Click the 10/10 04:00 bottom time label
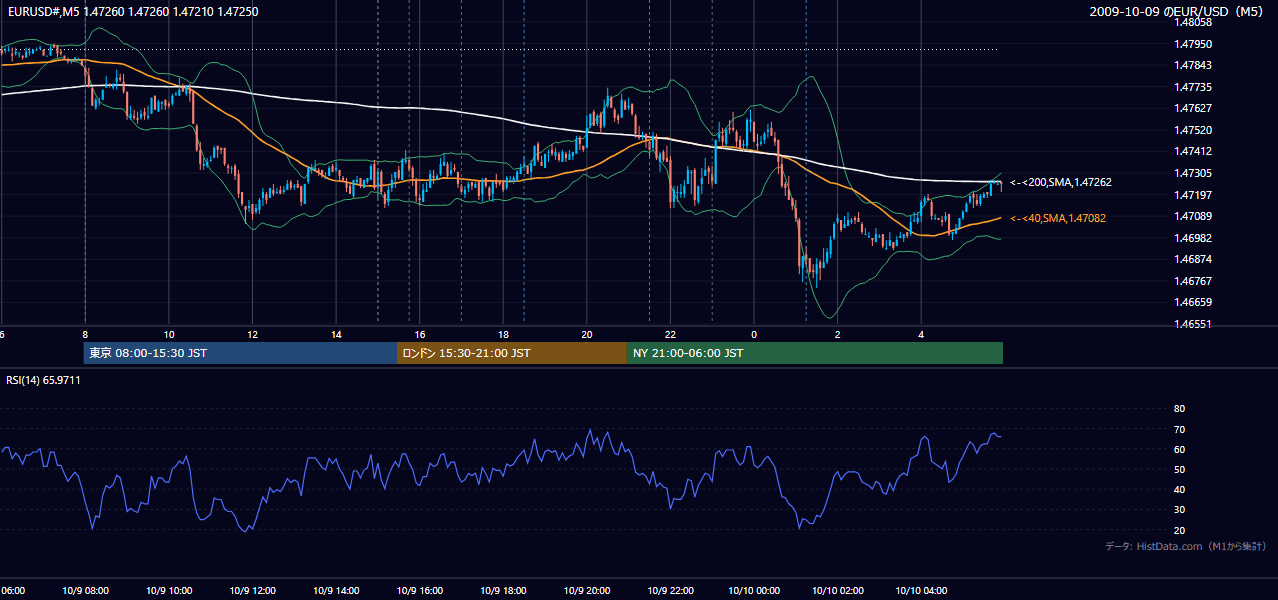1278x600 pixels. tap(922, 591)
